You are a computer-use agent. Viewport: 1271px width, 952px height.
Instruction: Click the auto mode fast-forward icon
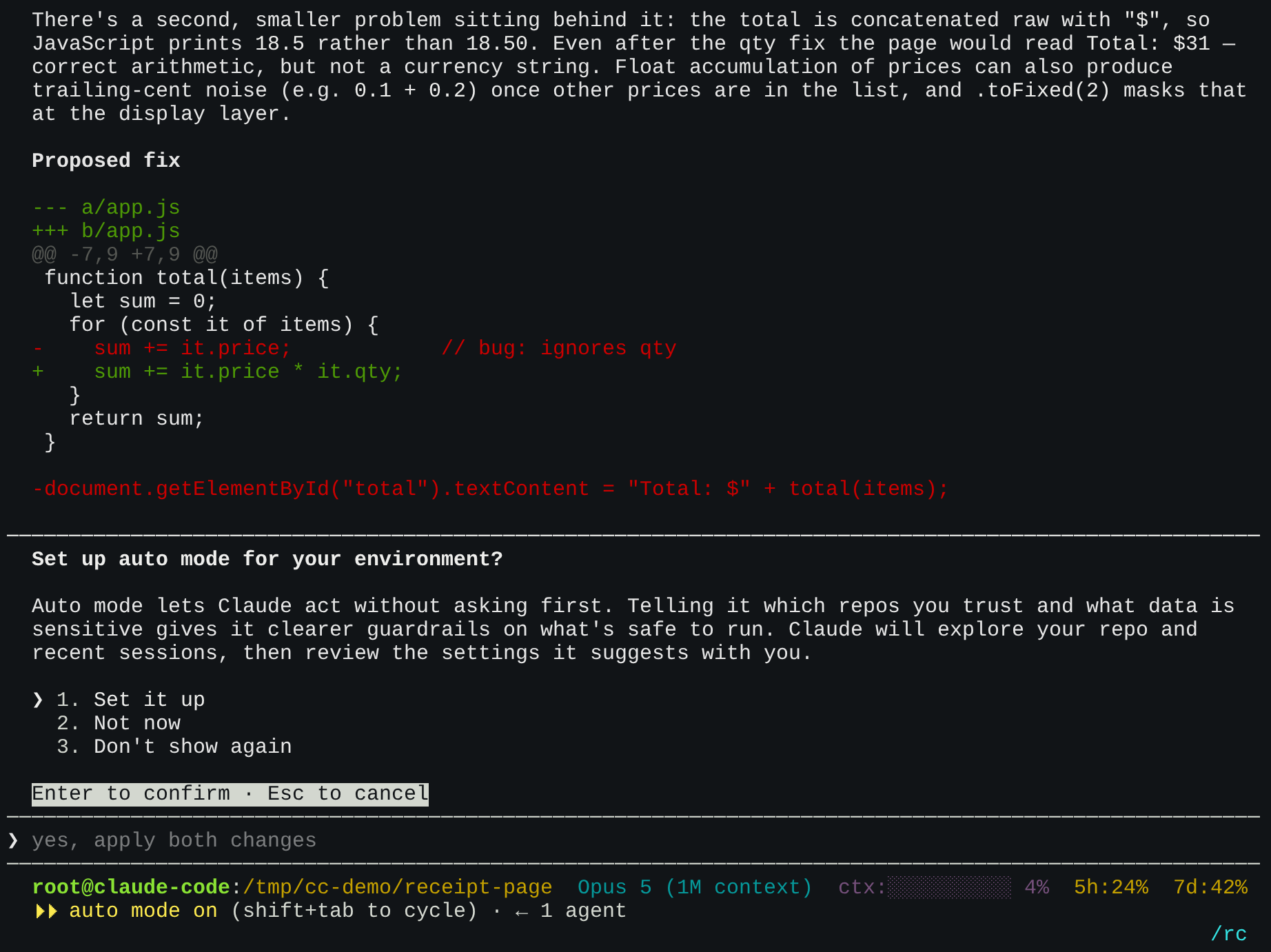[x=46, y=911]
